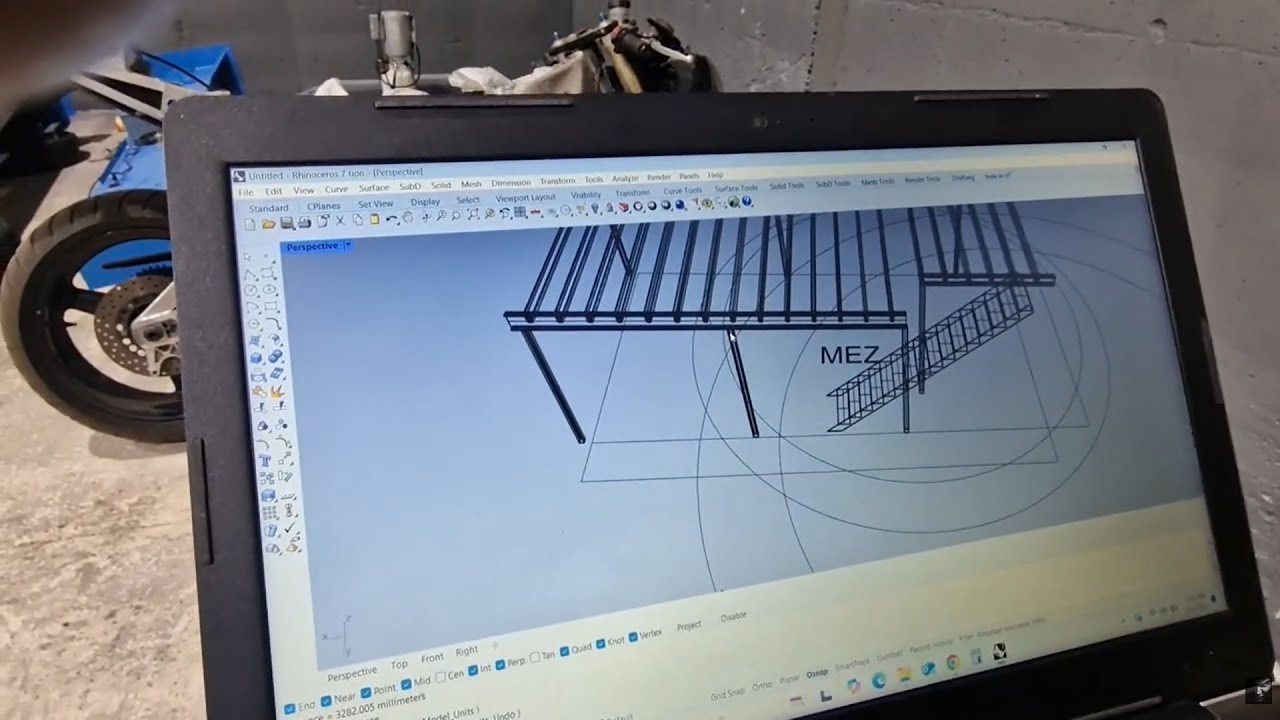Open Chrome from the Windows taskbar

pyautogui.click(x=953, y=661)
